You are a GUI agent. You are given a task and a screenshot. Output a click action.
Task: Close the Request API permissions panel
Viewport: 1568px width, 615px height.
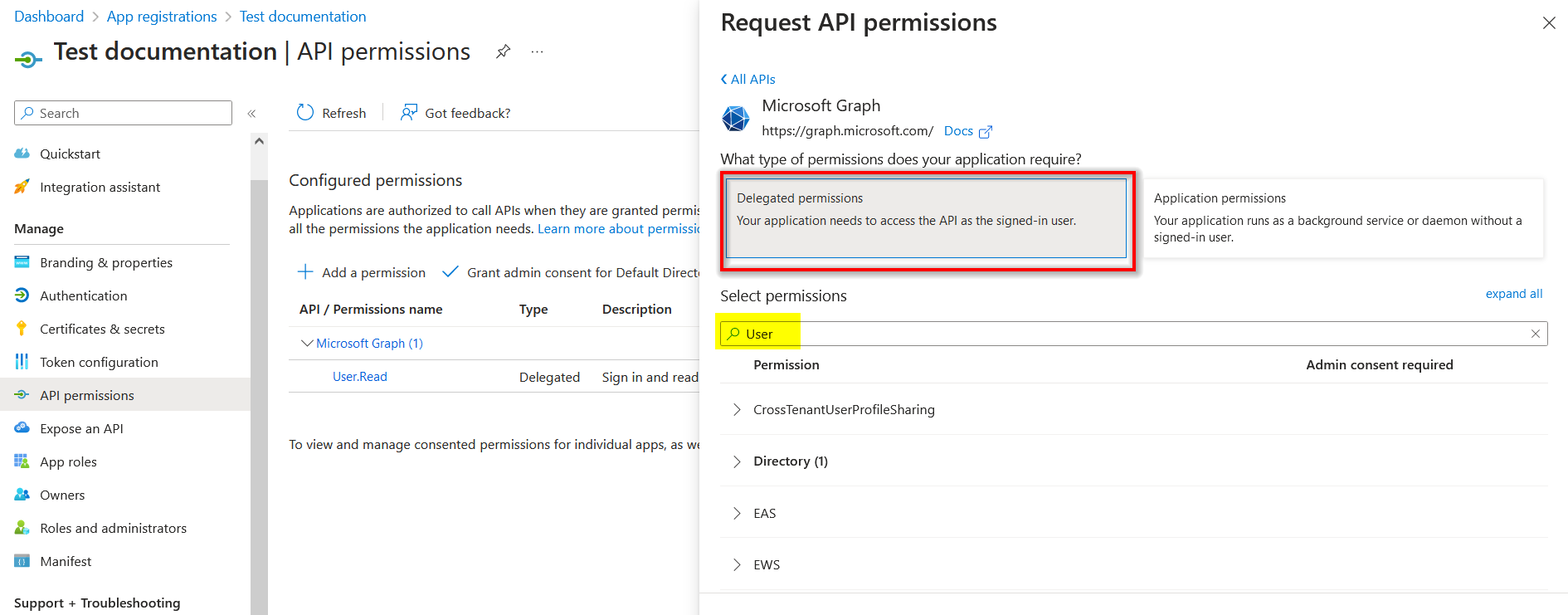1549,23
